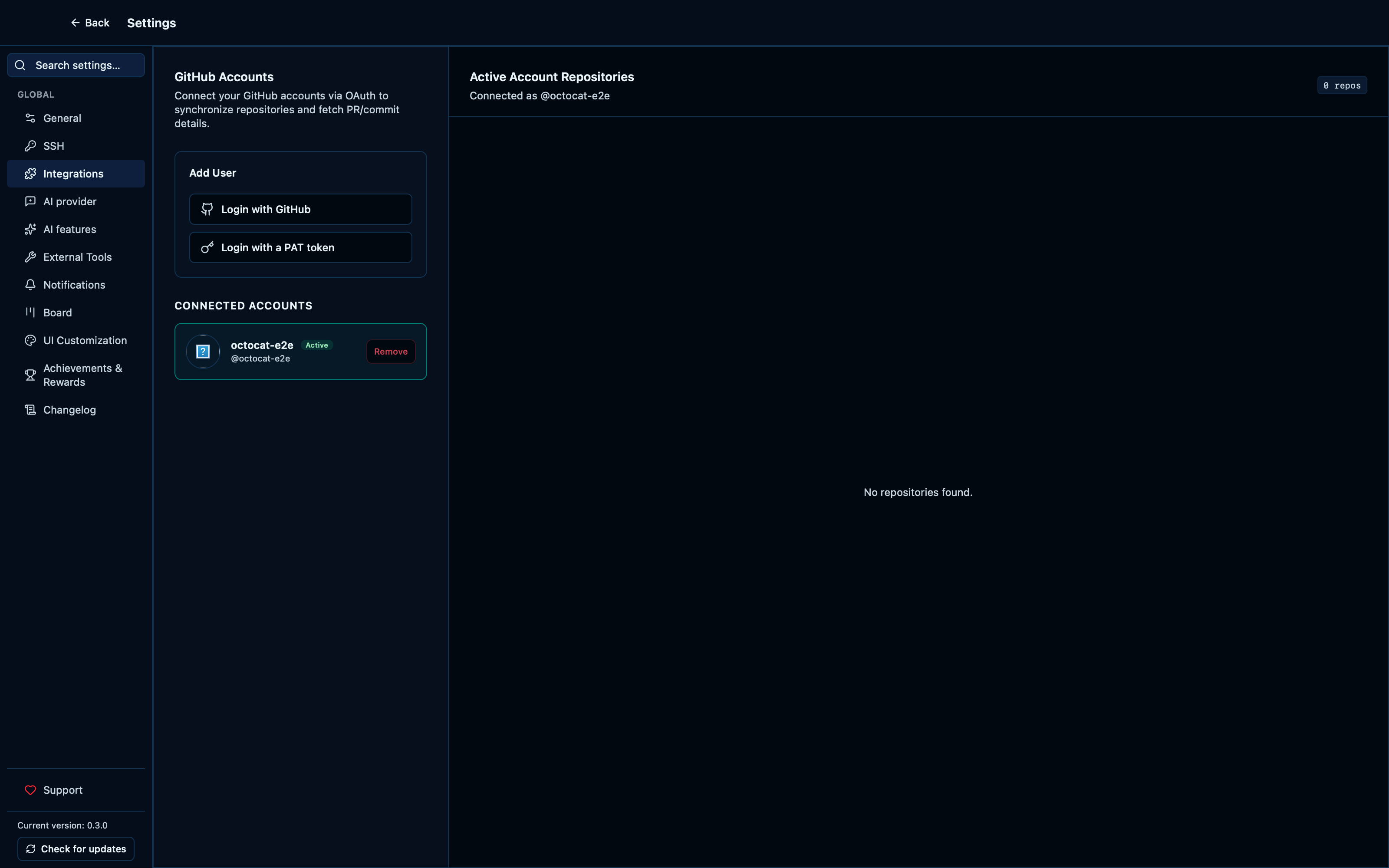Click the Notifications bell icon
Screen dimensions: 1389x868
[30, 285]
